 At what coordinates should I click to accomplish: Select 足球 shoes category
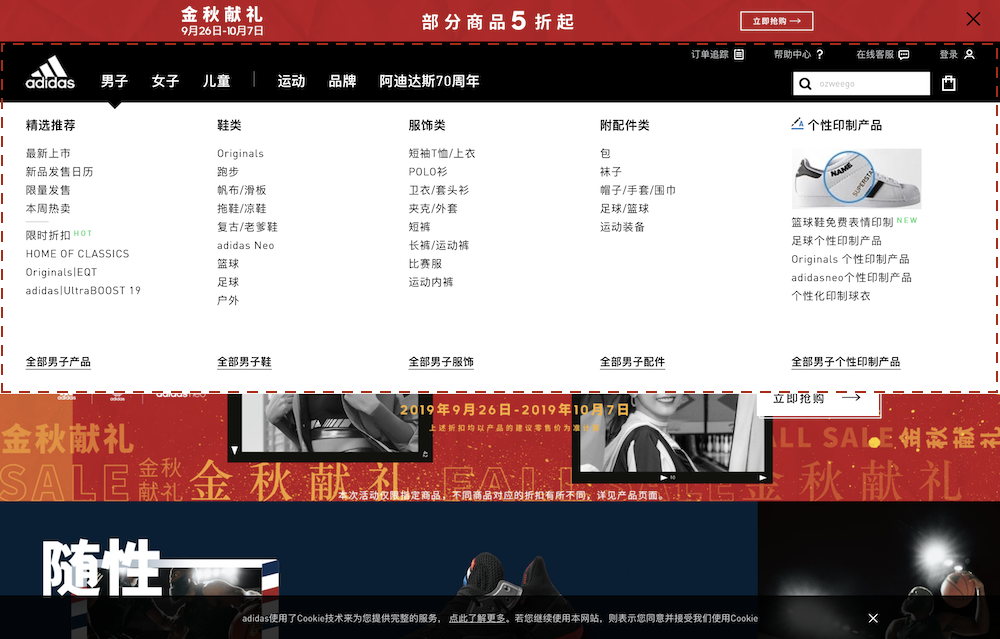pos(228,283)
